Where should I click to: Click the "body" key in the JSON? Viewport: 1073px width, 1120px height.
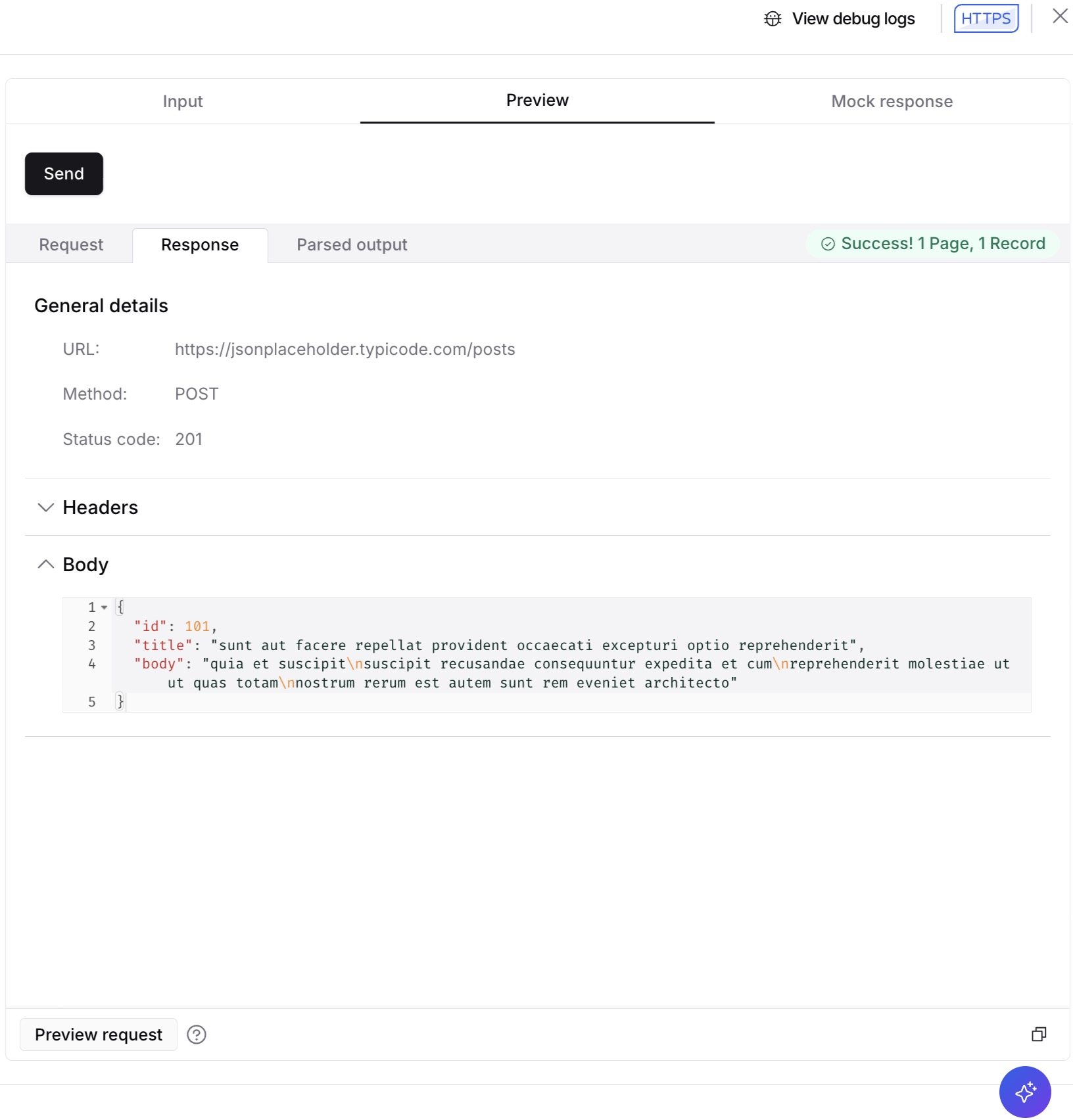(158, 664)
